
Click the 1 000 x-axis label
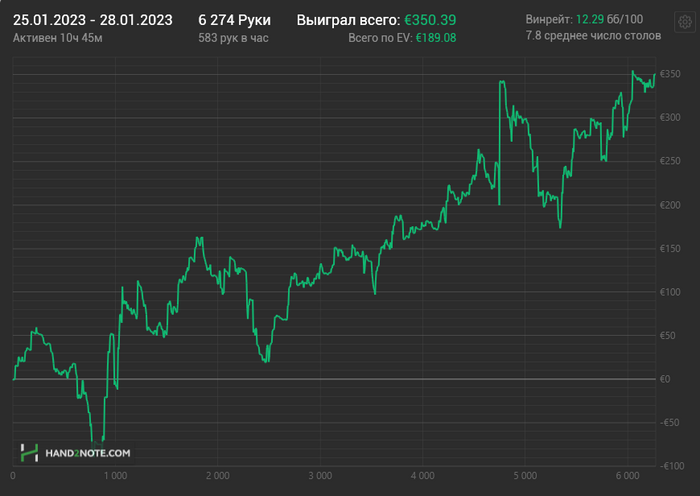pyautogui.click(x=115, y=476)
